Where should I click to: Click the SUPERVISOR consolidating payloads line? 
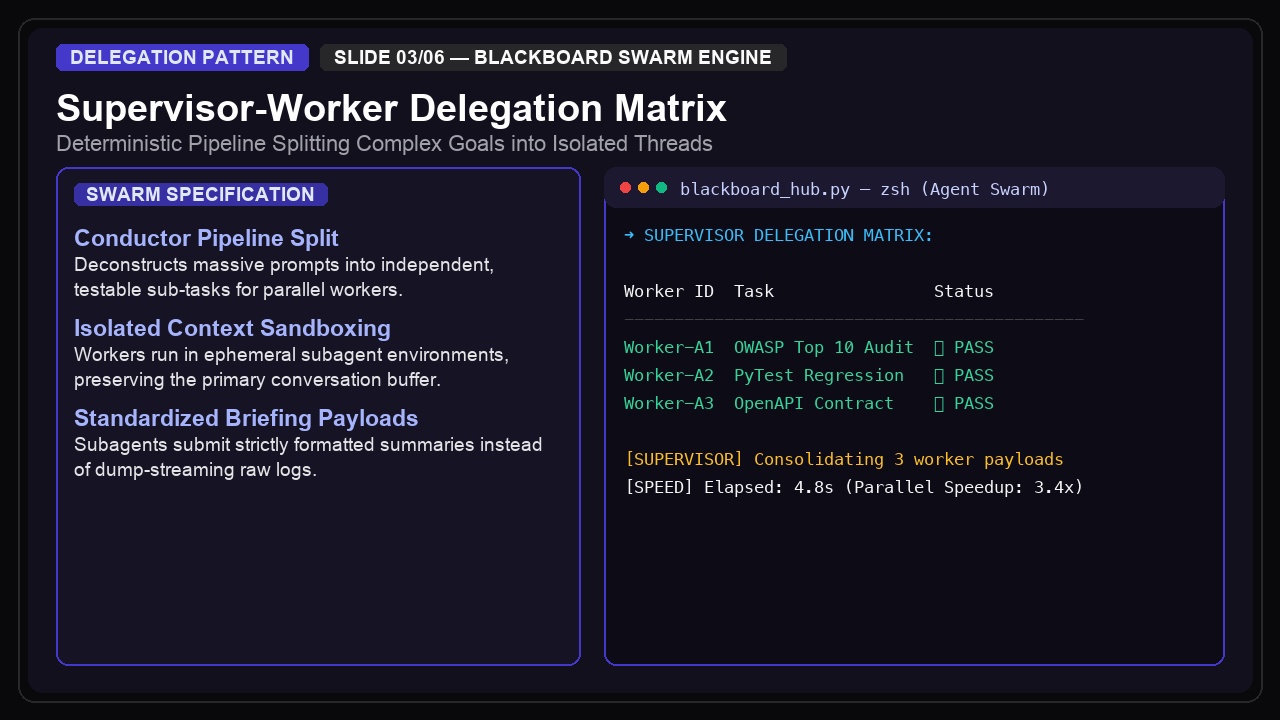(844, 460)
